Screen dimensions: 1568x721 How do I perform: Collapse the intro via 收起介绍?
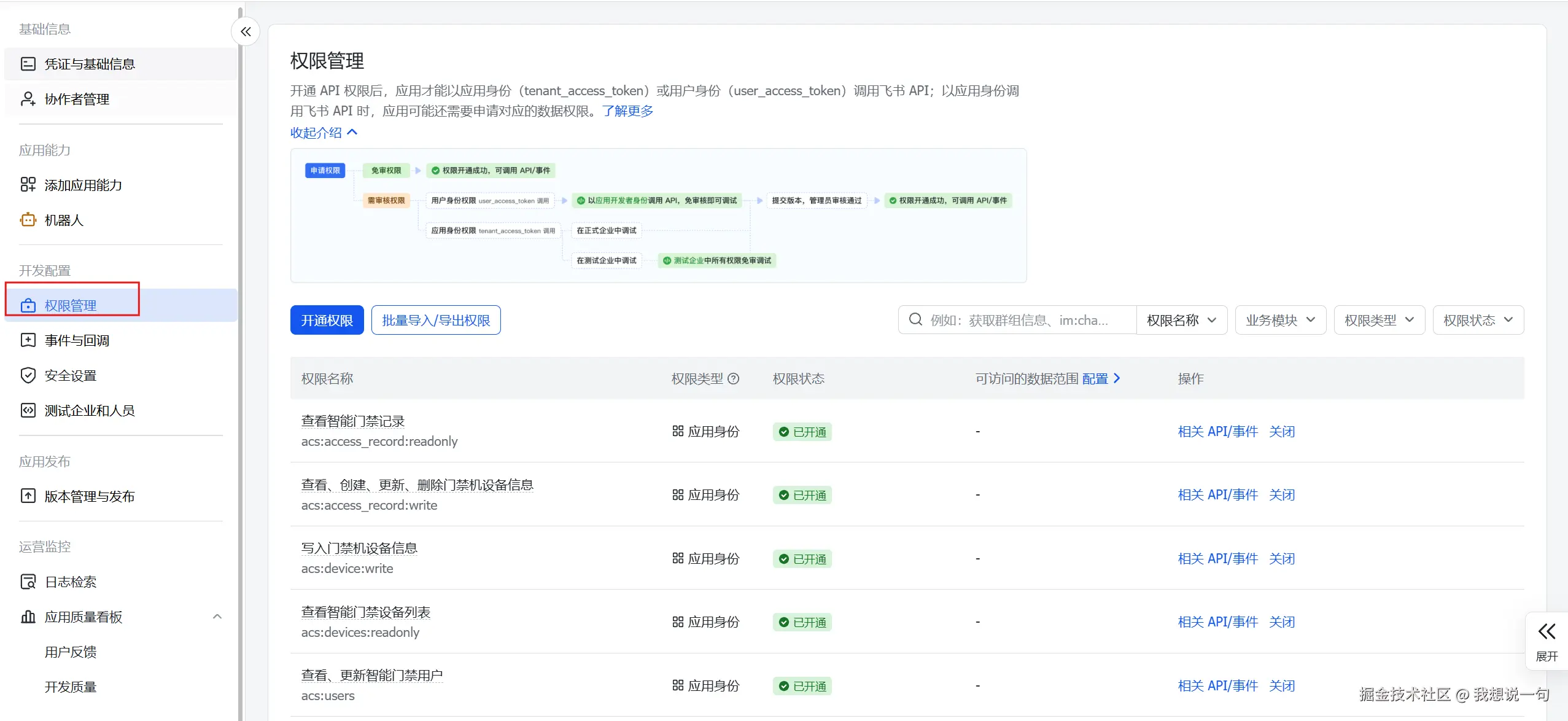324,133
